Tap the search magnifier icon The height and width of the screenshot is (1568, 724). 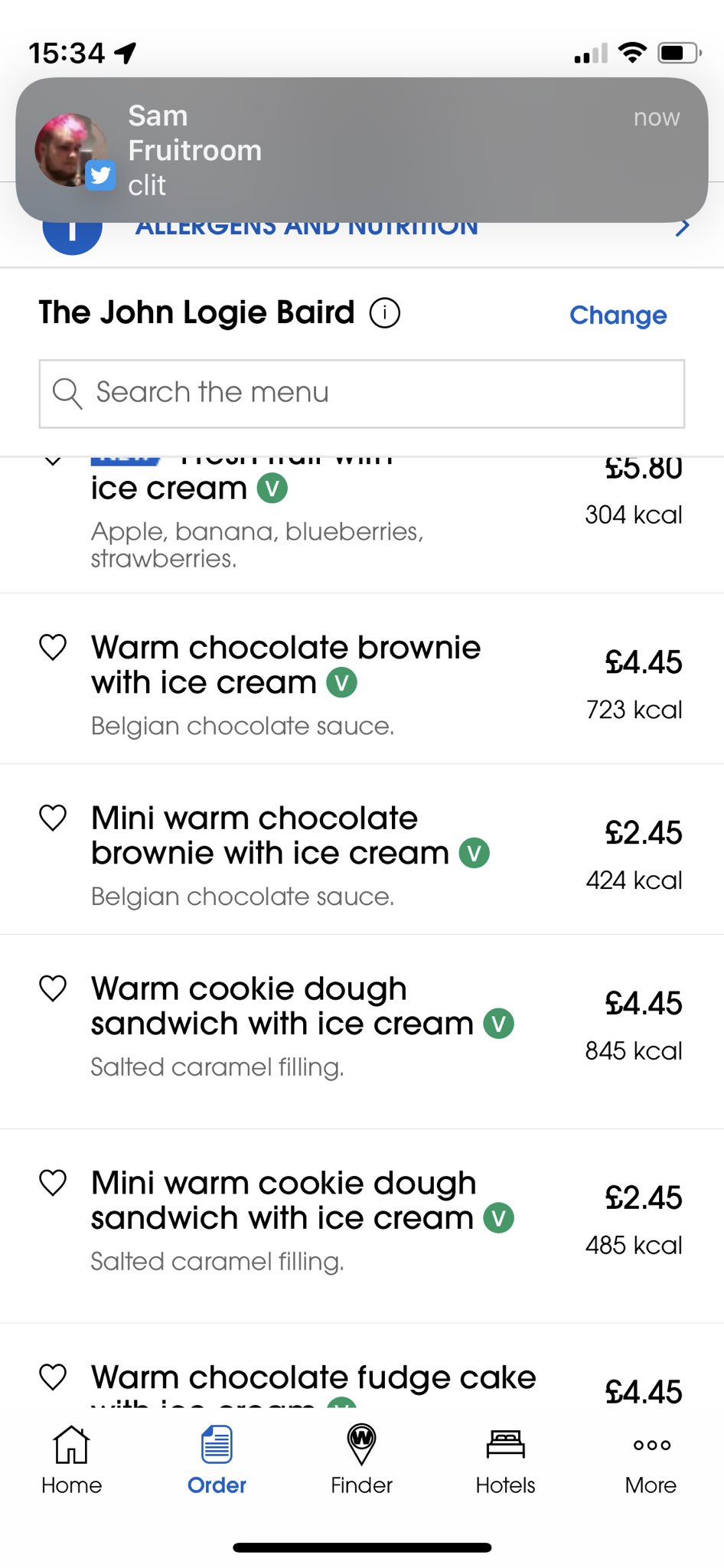tap(67, 394)
